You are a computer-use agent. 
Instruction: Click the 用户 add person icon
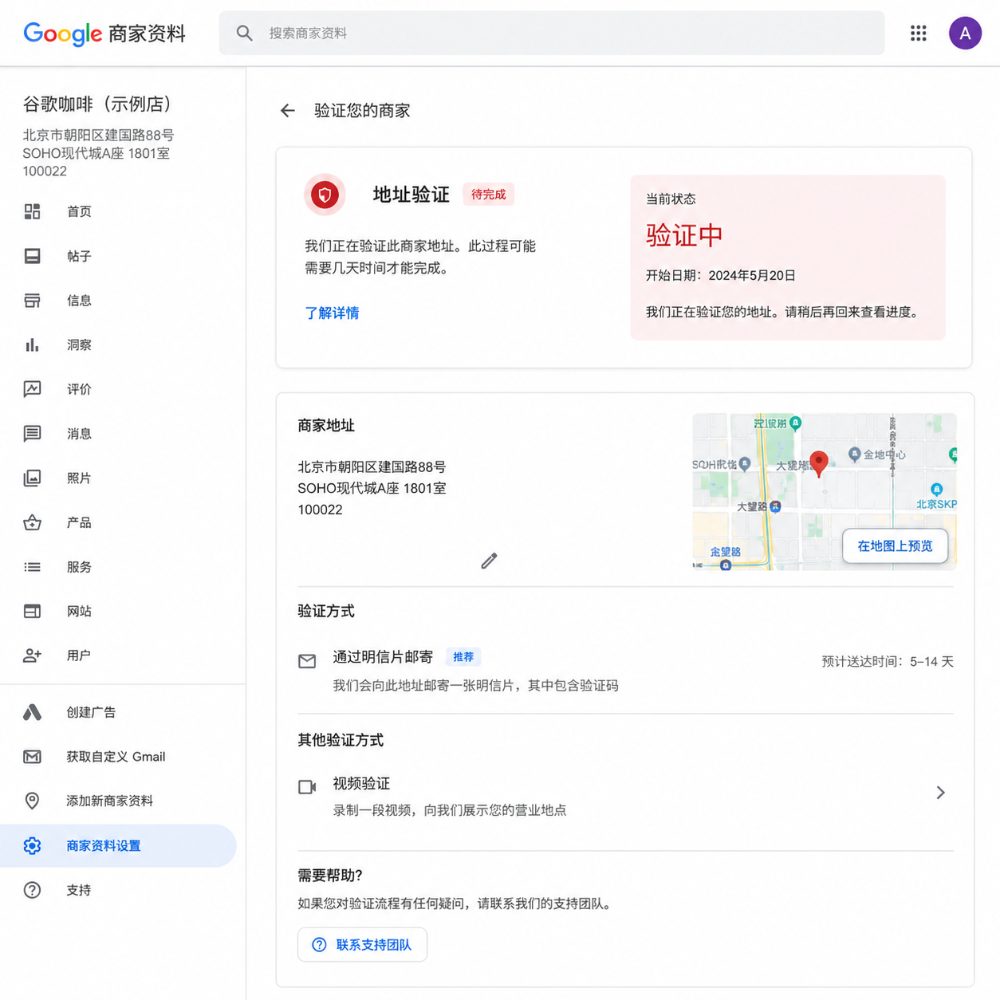click(32, 655)
